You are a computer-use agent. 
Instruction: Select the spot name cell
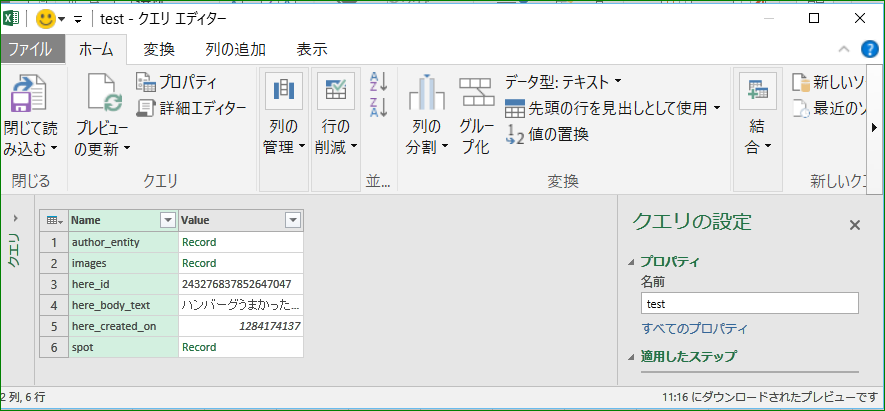(x=124, y=347)
